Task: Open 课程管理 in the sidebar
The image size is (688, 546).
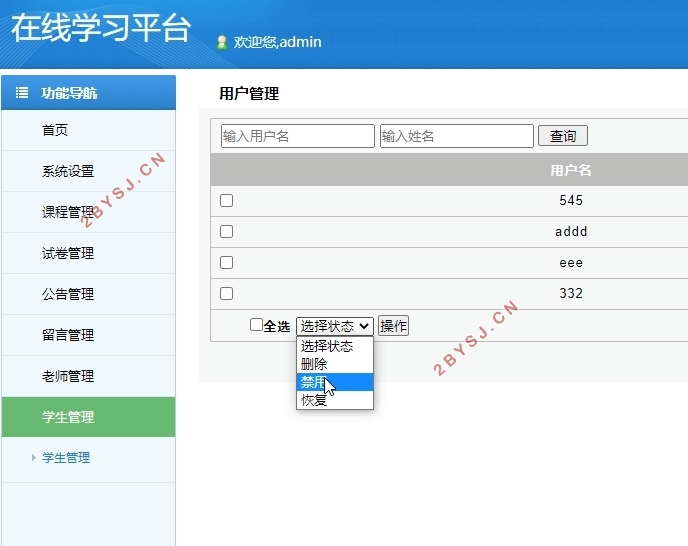Action: click(x=89, y=212)
